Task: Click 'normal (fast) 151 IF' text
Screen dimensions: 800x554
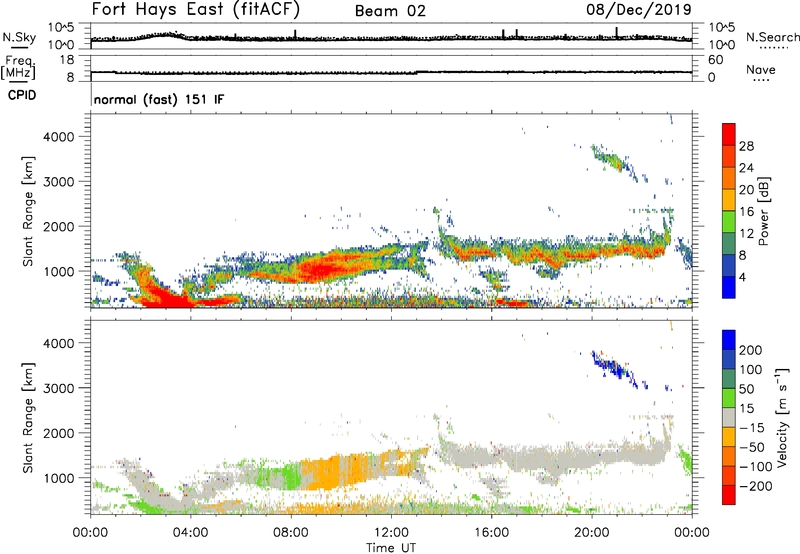Action: click(159, 99)
